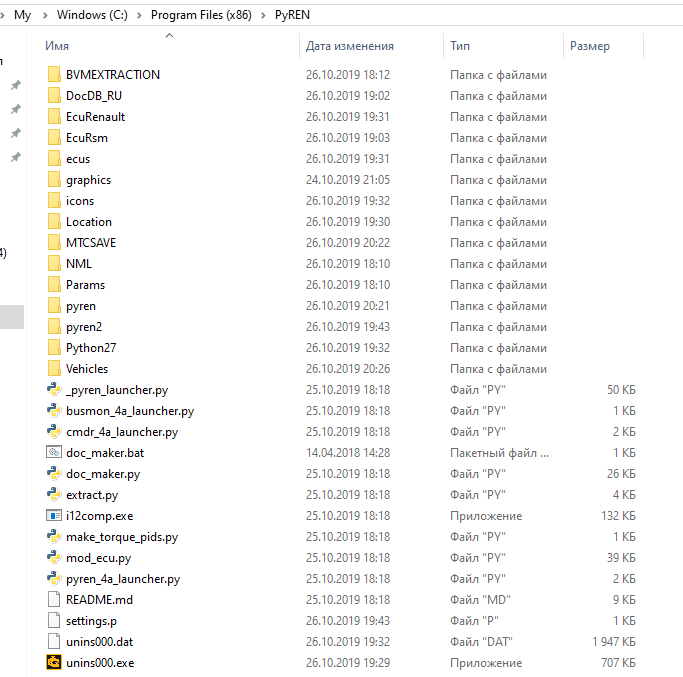Image resolution: width=683 pixels, height=677 pixels.
Task: Go to Program Files (x86) breadcrumb
Action: (201, 15)
